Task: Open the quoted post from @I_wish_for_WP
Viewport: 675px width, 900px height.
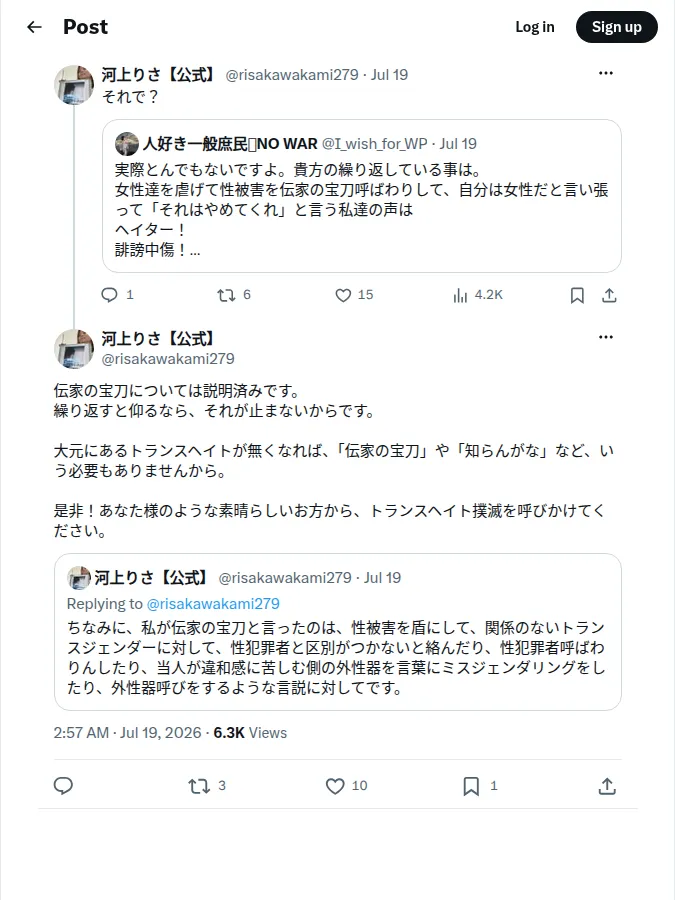Action: pyautogui.click(x=362, y=196)
